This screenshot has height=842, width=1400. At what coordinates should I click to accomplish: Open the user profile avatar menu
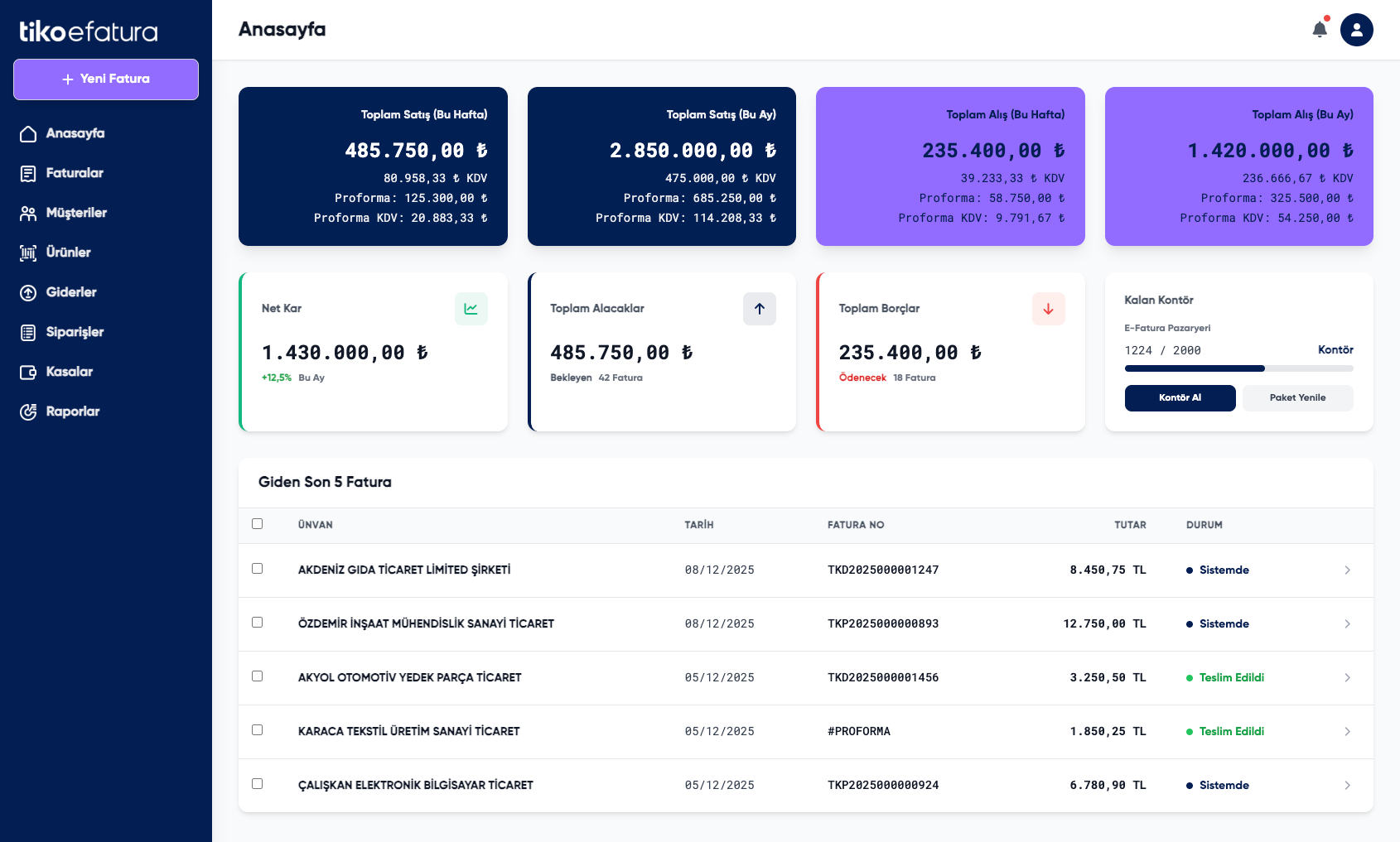pyautogui.click(x=1356, y=30)
